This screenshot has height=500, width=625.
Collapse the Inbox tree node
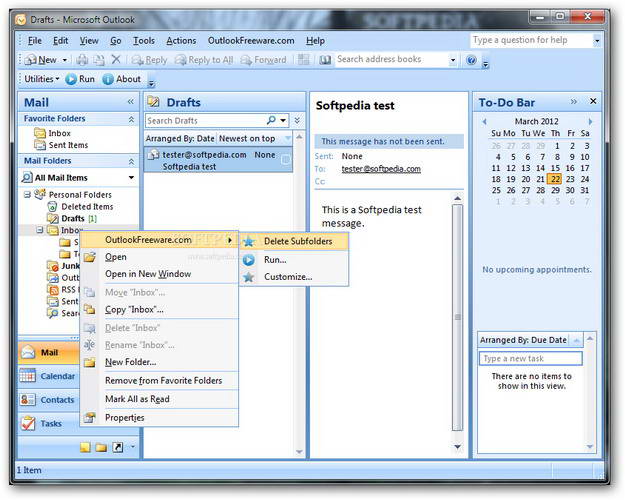click(x=39, y=230)
